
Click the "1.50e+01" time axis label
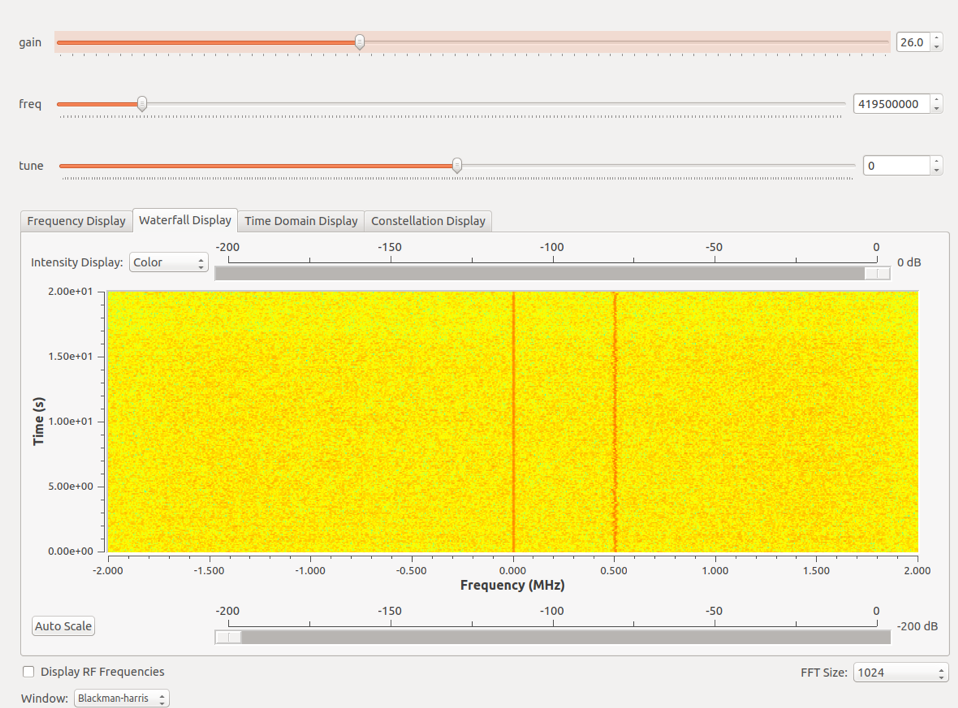click(x=71, y=356)
